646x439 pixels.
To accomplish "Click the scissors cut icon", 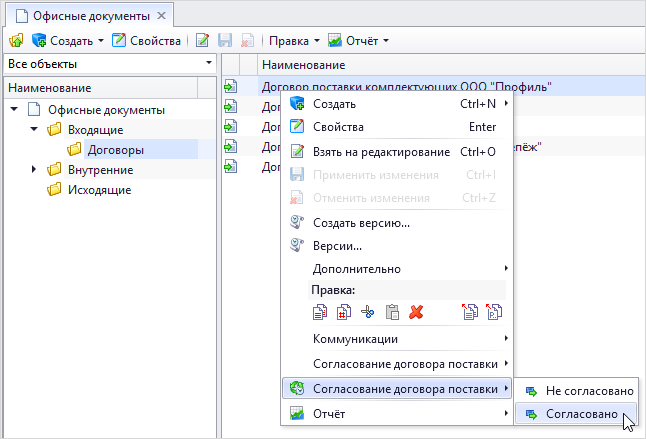I will pos(367,312).
